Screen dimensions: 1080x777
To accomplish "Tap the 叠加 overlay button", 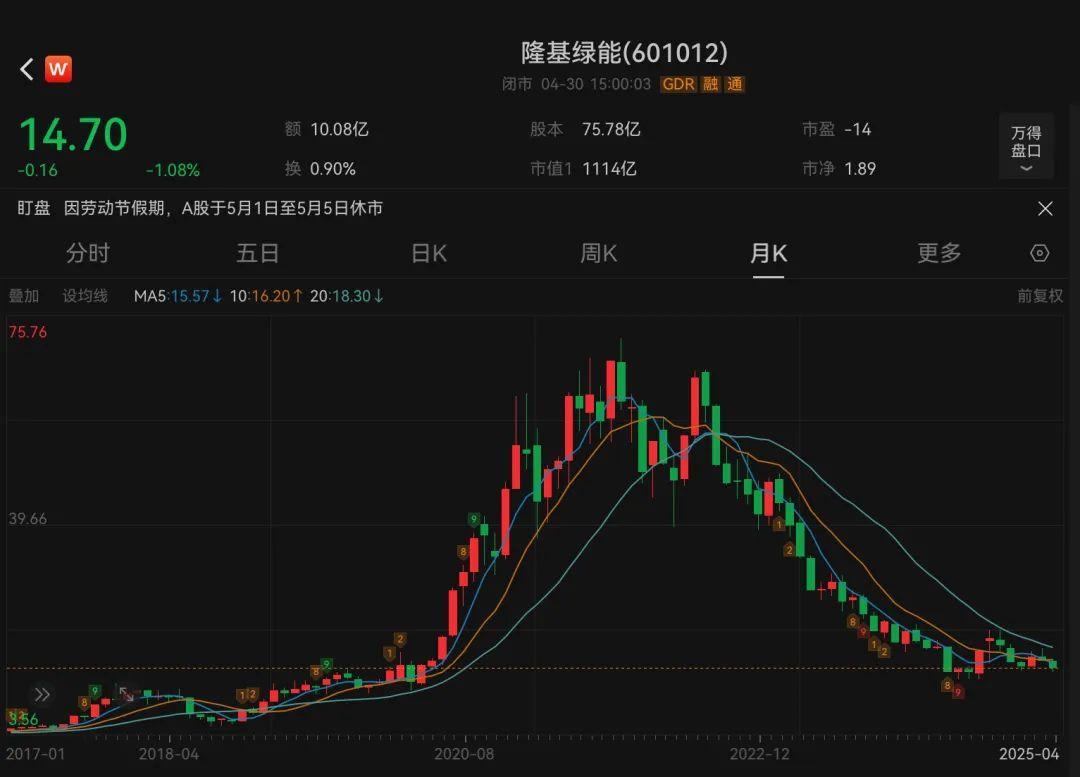I will (x=23, y=296).
